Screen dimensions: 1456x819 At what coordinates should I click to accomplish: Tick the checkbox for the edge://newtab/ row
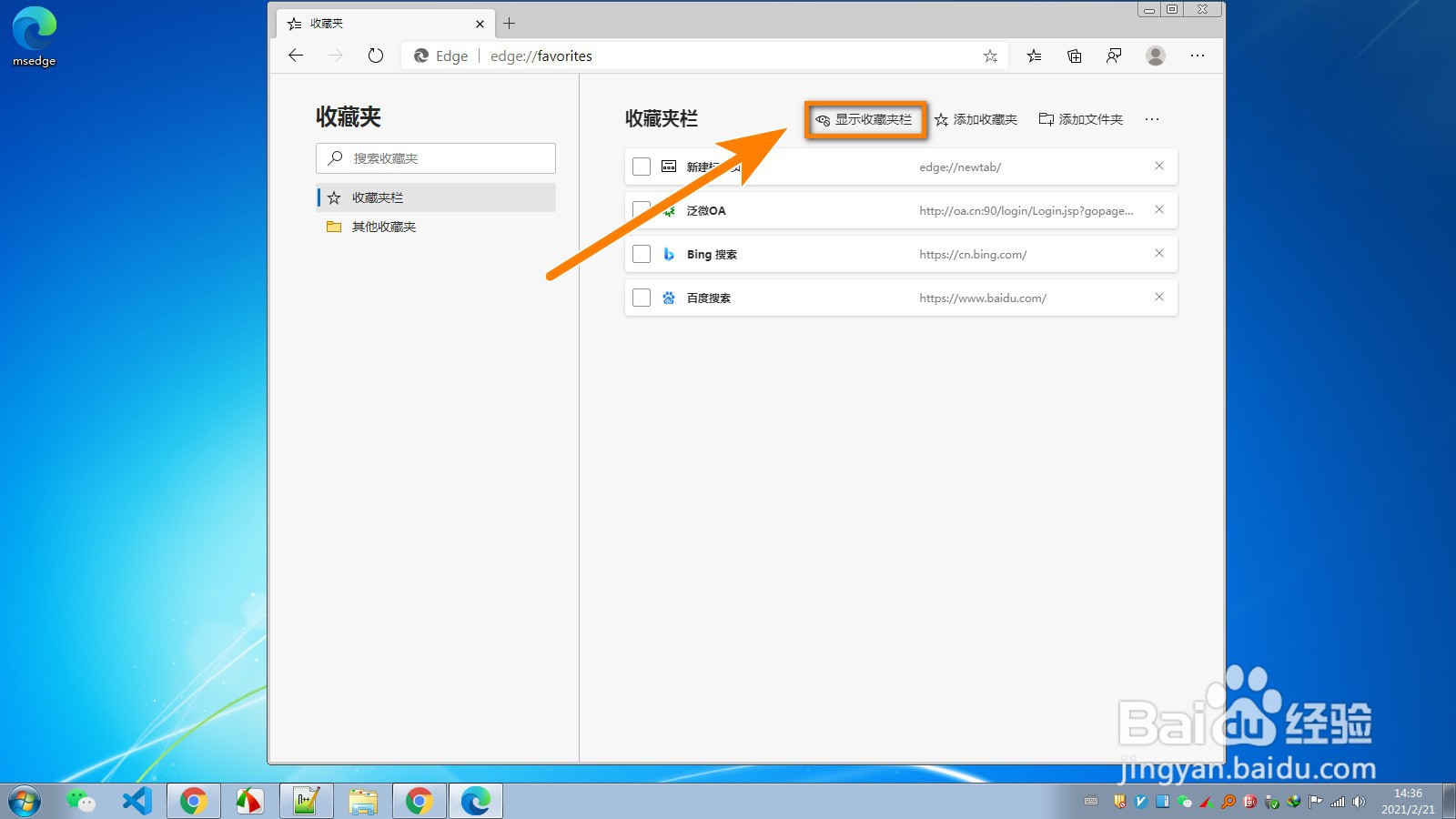point(642,167)
